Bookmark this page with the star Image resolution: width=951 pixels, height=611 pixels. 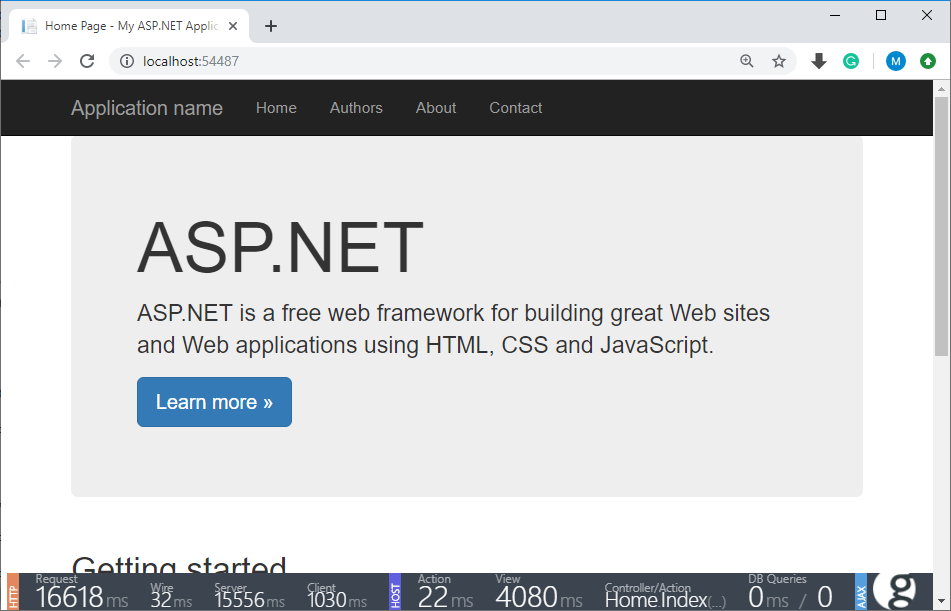coord(779,61)
